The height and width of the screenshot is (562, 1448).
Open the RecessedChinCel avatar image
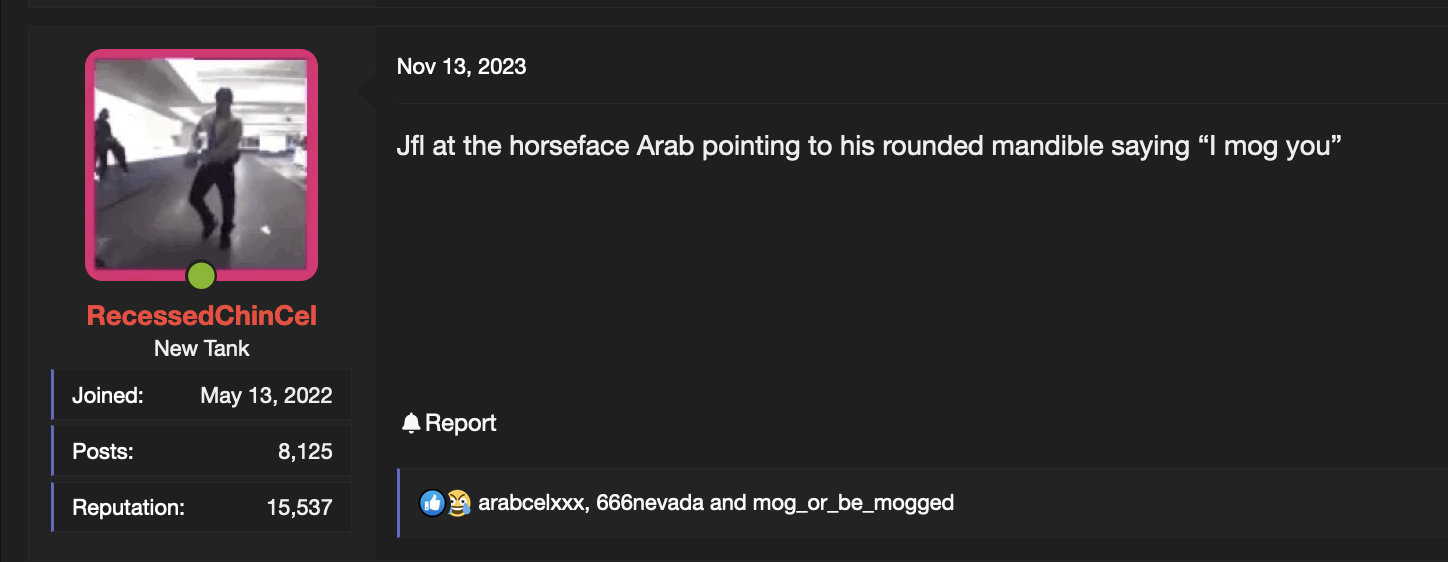point(201,165)
